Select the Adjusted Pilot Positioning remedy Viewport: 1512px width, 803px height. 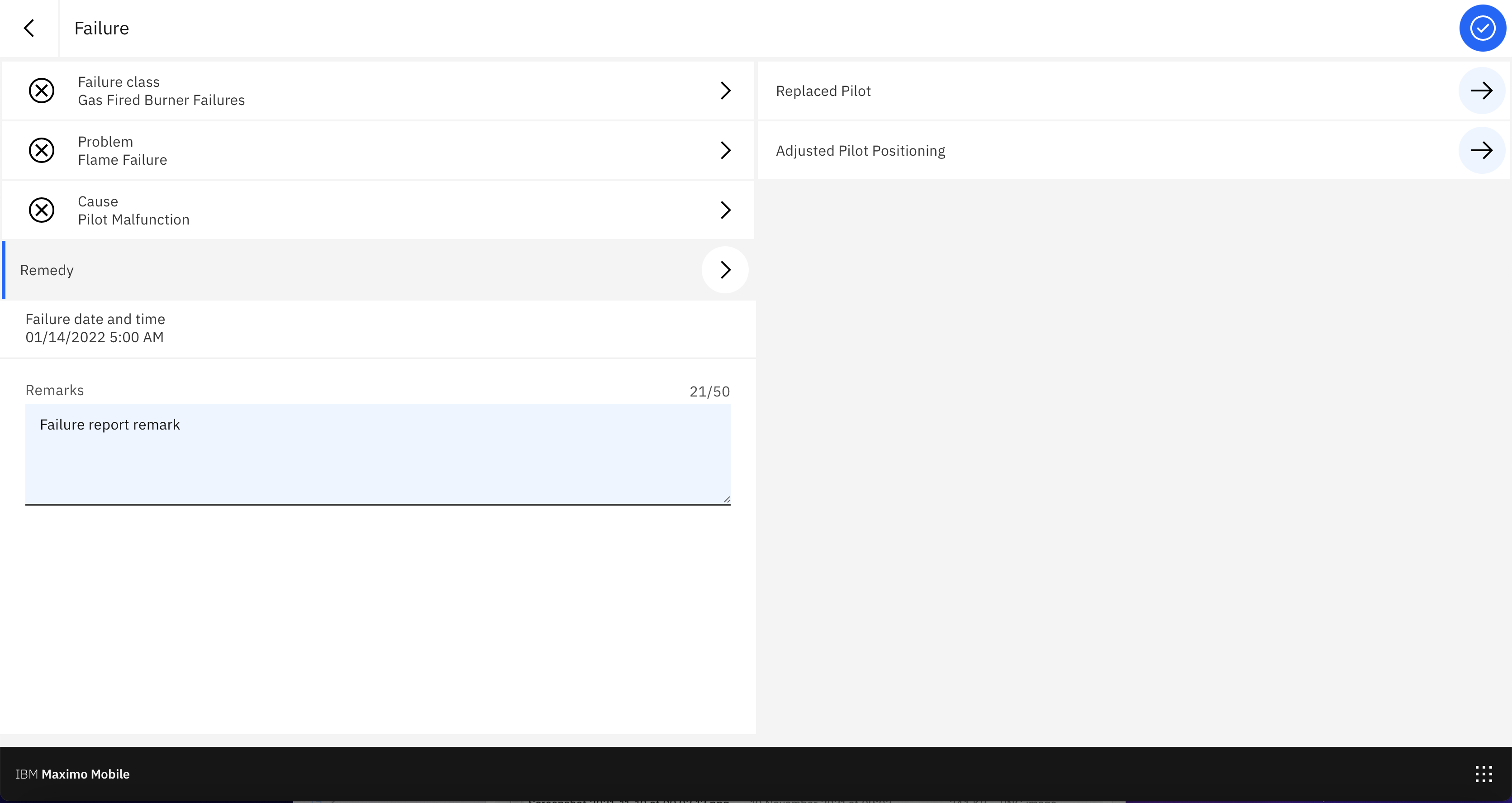click(x=861, y=150)
